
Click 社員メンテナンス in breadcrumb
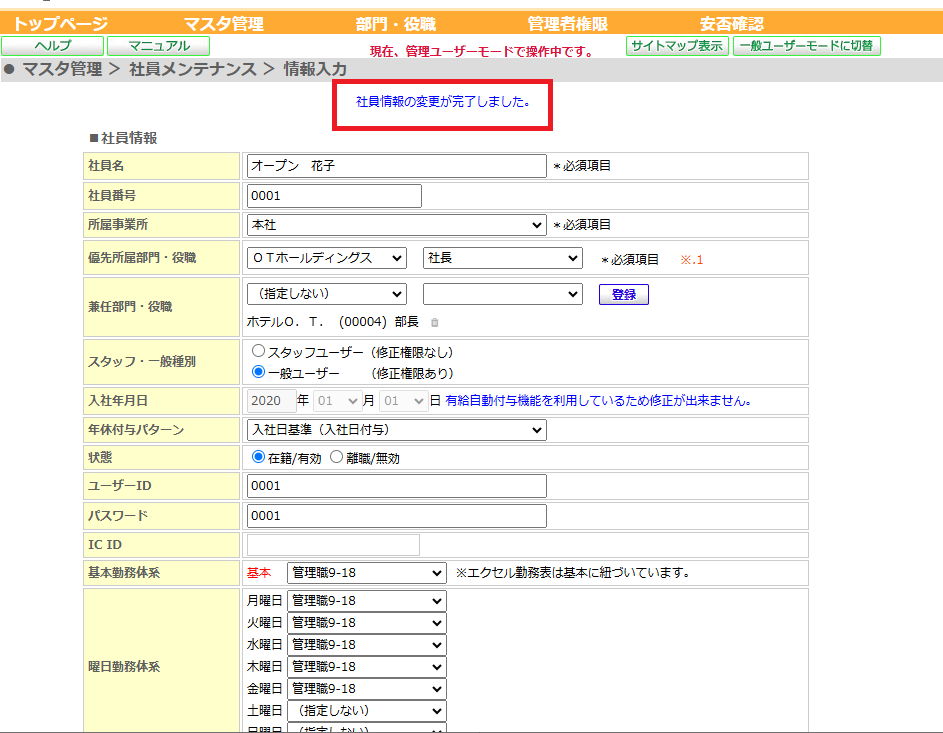[x=193, y=69]
